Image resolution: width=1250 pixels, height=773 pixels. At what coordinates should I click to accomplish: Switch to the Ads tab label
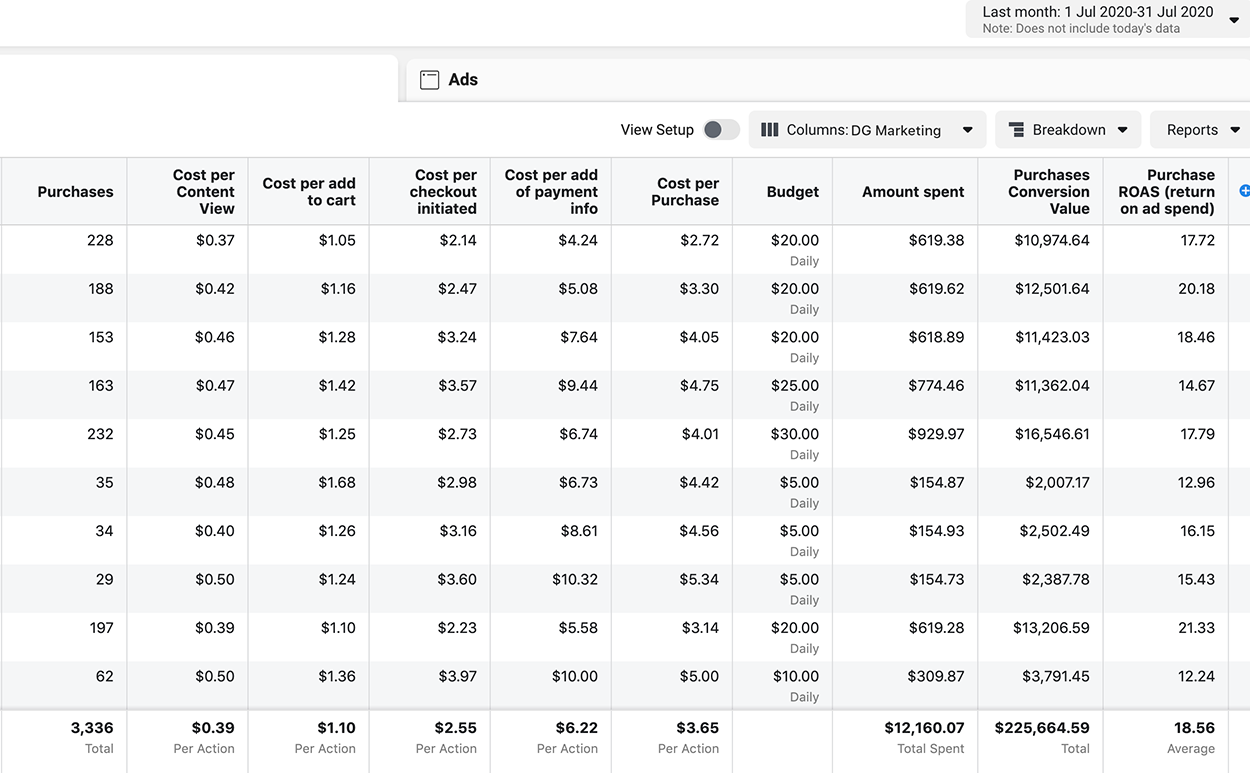(463, 80)
